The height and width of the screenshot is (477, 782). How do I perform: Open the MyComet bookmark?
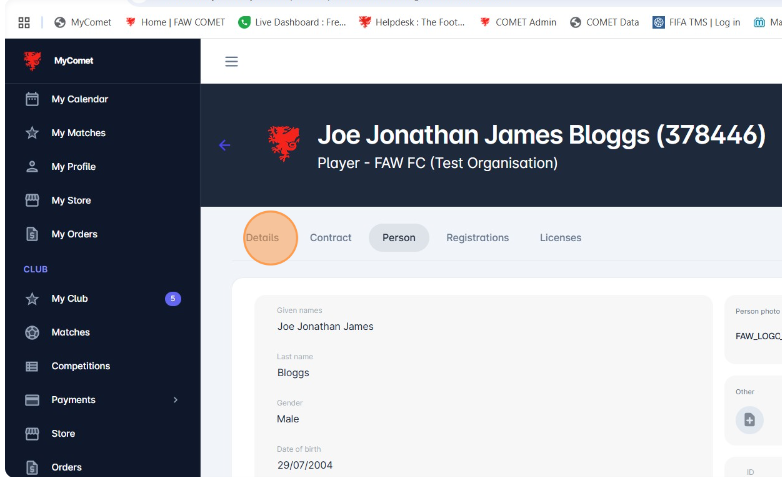pyautogui.click(x=83, y=22)
